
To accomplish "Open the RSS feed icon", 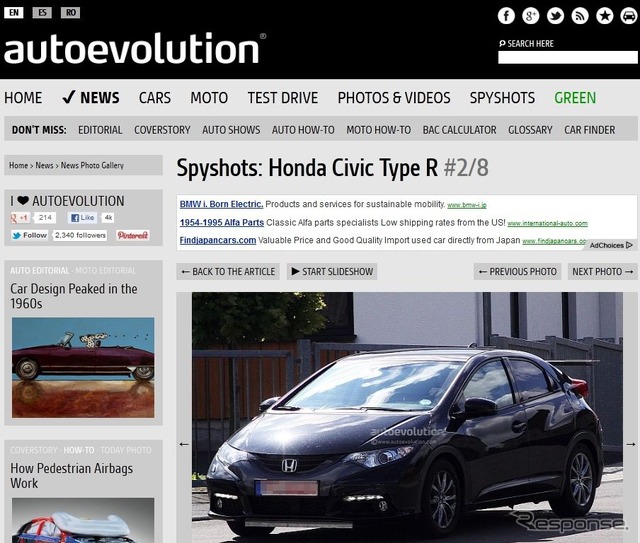I will (x=580, y=16).
